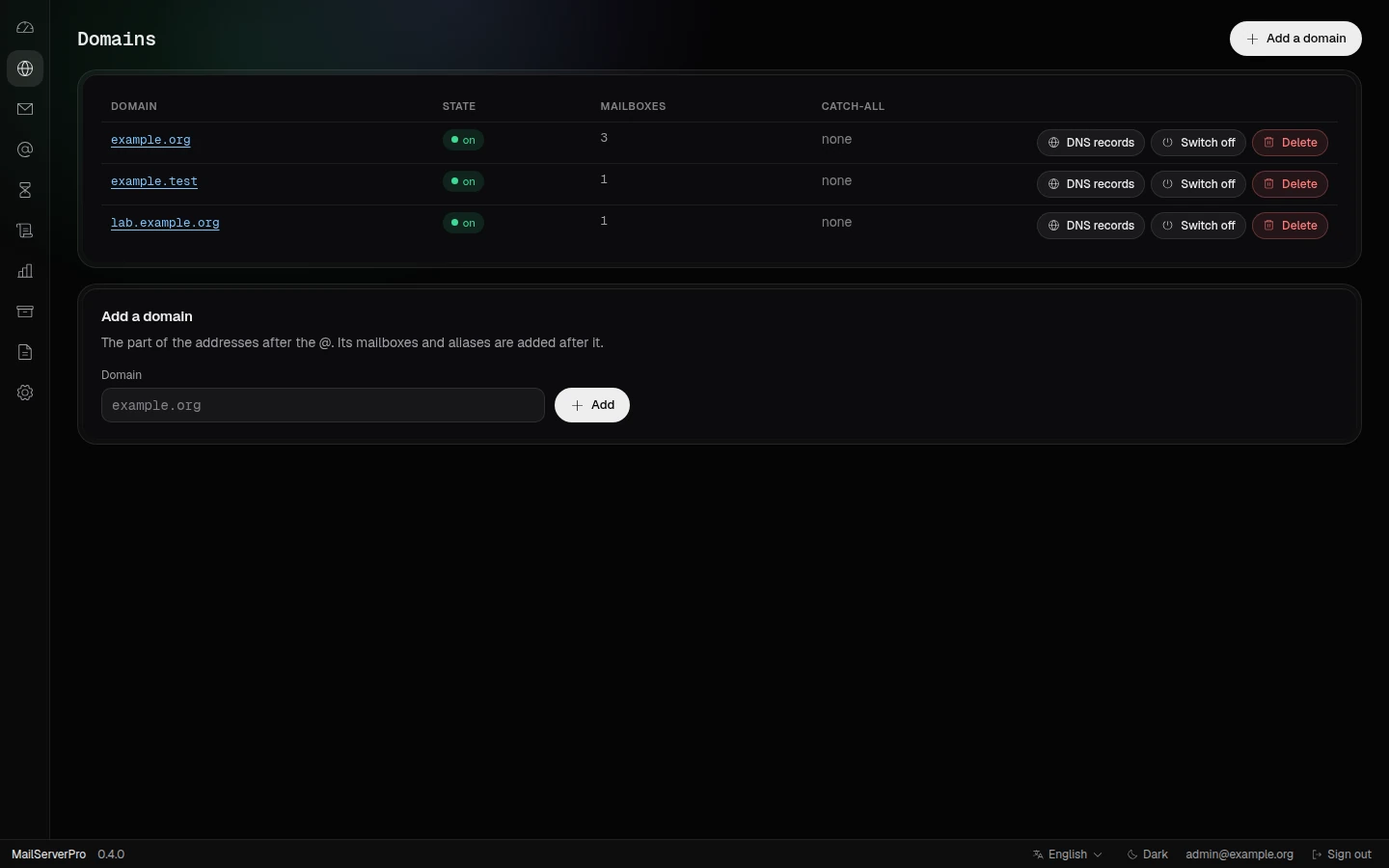The height and width of the screenshot is (868, 1389).
Task: Open the English language dropdown
Action: [x=1068, y=854]
